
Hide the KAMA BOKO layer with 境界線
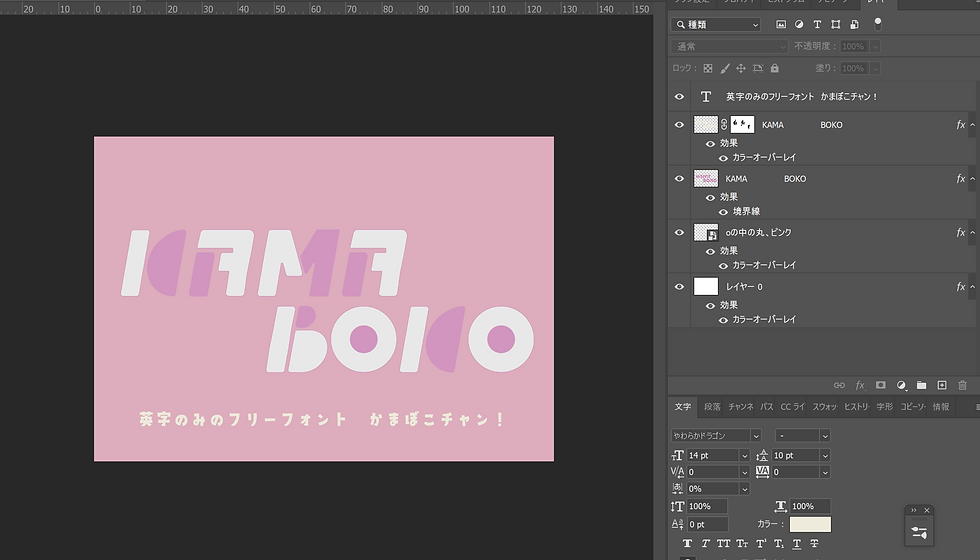[x=679, y=179]
